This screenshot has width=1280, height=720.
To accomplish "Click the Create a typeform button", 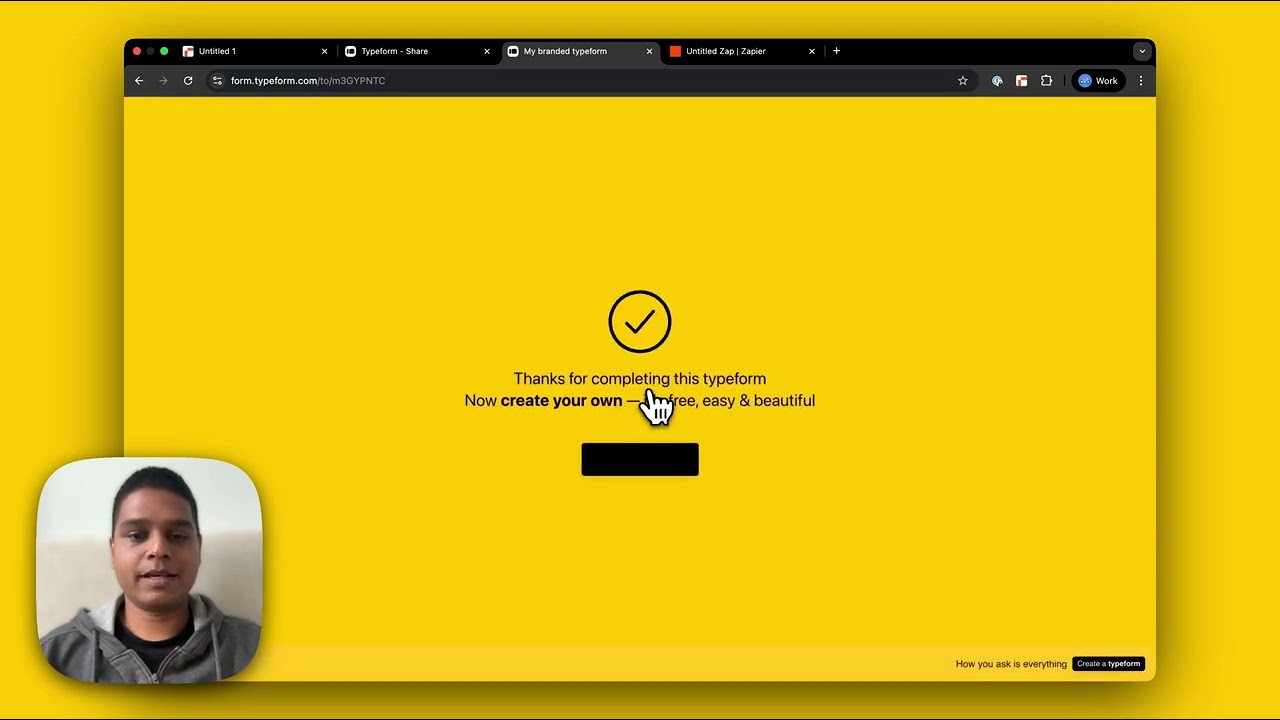I will pos(1108,664).
